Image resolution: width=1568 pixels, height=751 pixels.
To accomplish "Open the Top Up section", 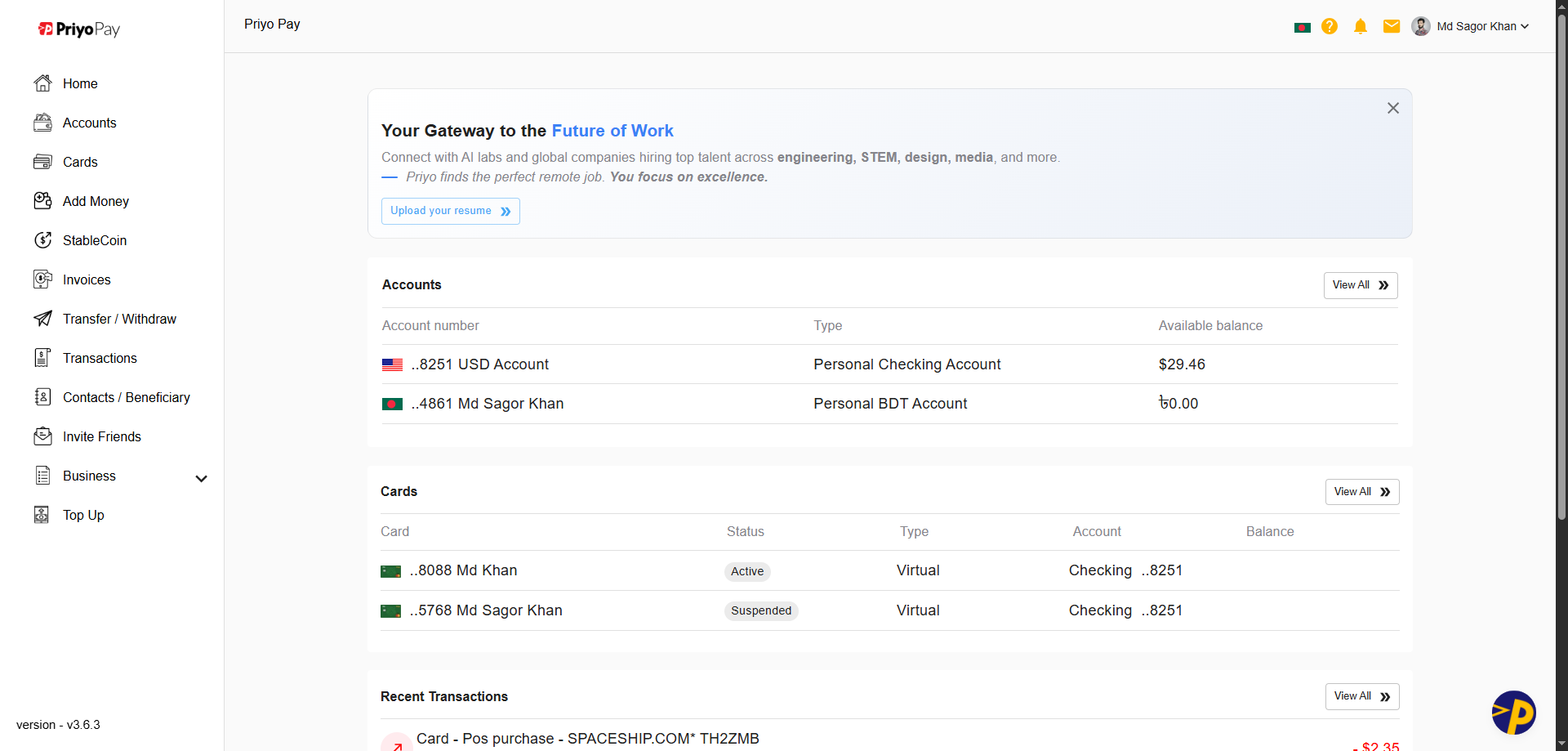I will [x=82, y=515].
